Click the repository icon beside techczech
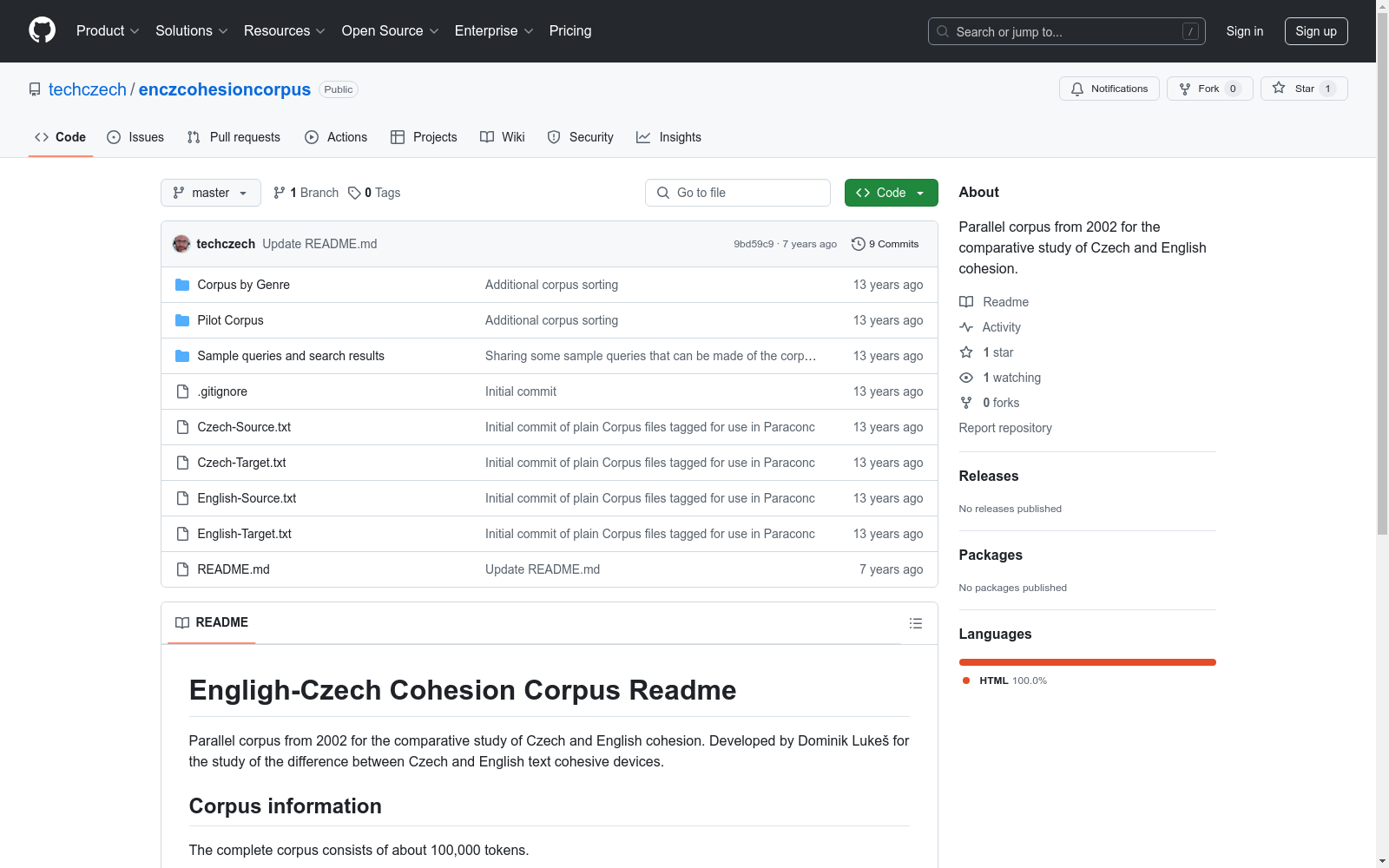The height and width of the screenshot is (868, 1389). (35, 89)
